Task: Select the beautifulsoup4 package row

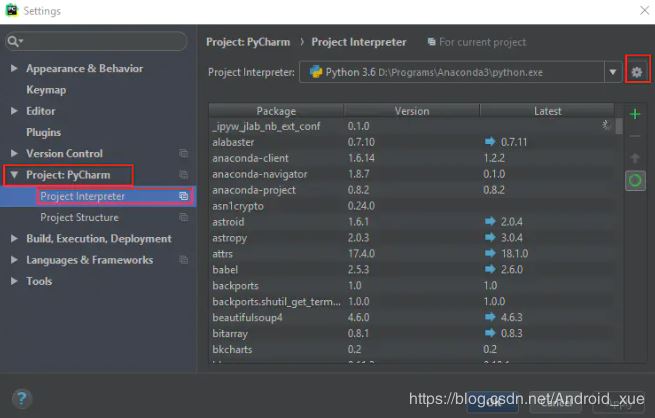Action: click(412, 317)
